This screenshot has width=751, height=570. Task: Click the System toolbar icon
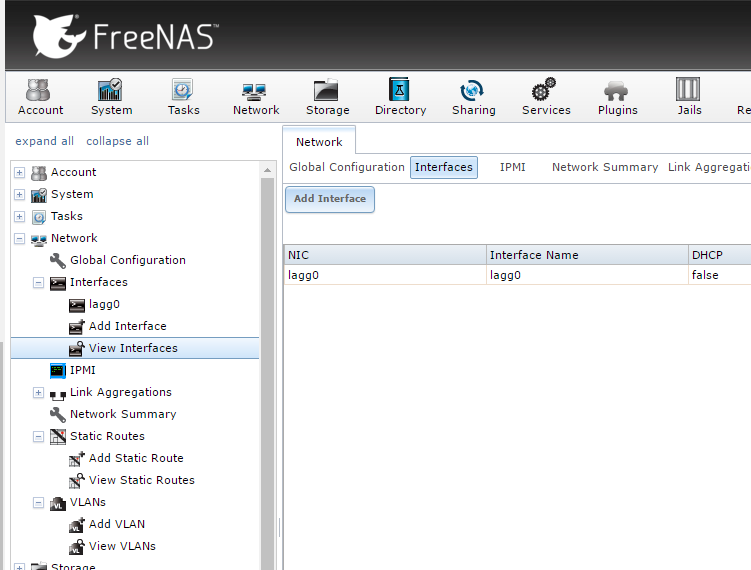click(111, 97)
